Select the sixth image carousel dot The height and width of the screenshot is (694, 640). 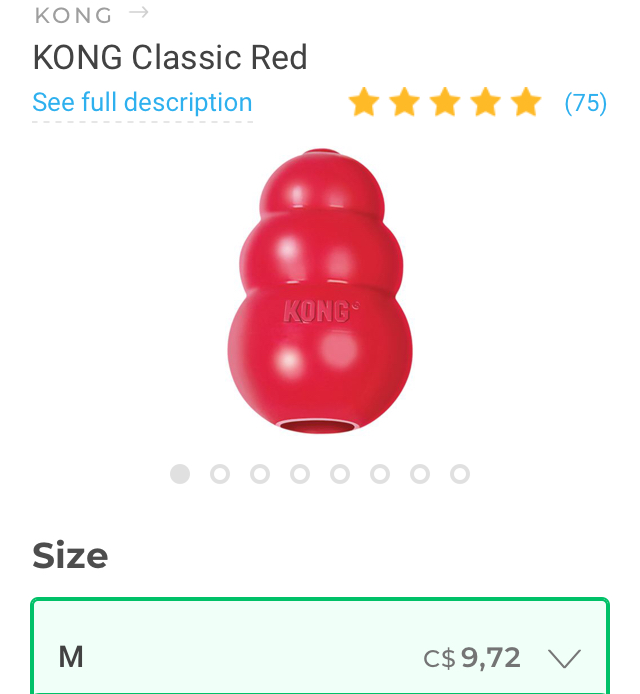(380, 474)
